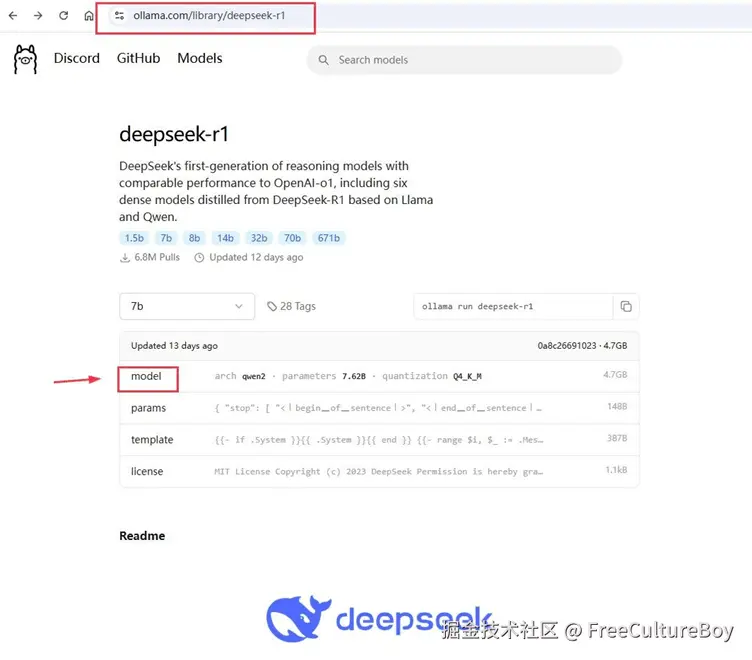This screenshot has height=660, width=752.
Task: Reload the page with the refresh icon
Action: click(x=63, y=16)
